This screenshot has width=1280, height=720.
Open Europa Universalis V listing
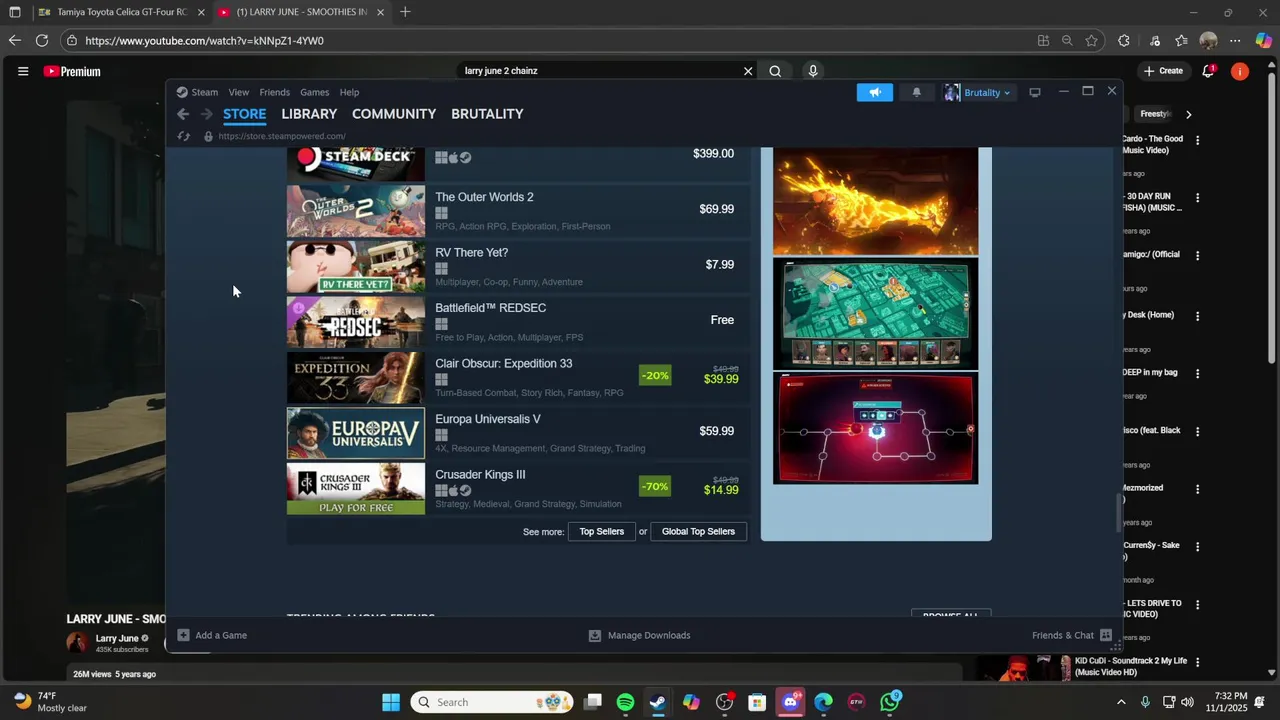tap(518, 432)
